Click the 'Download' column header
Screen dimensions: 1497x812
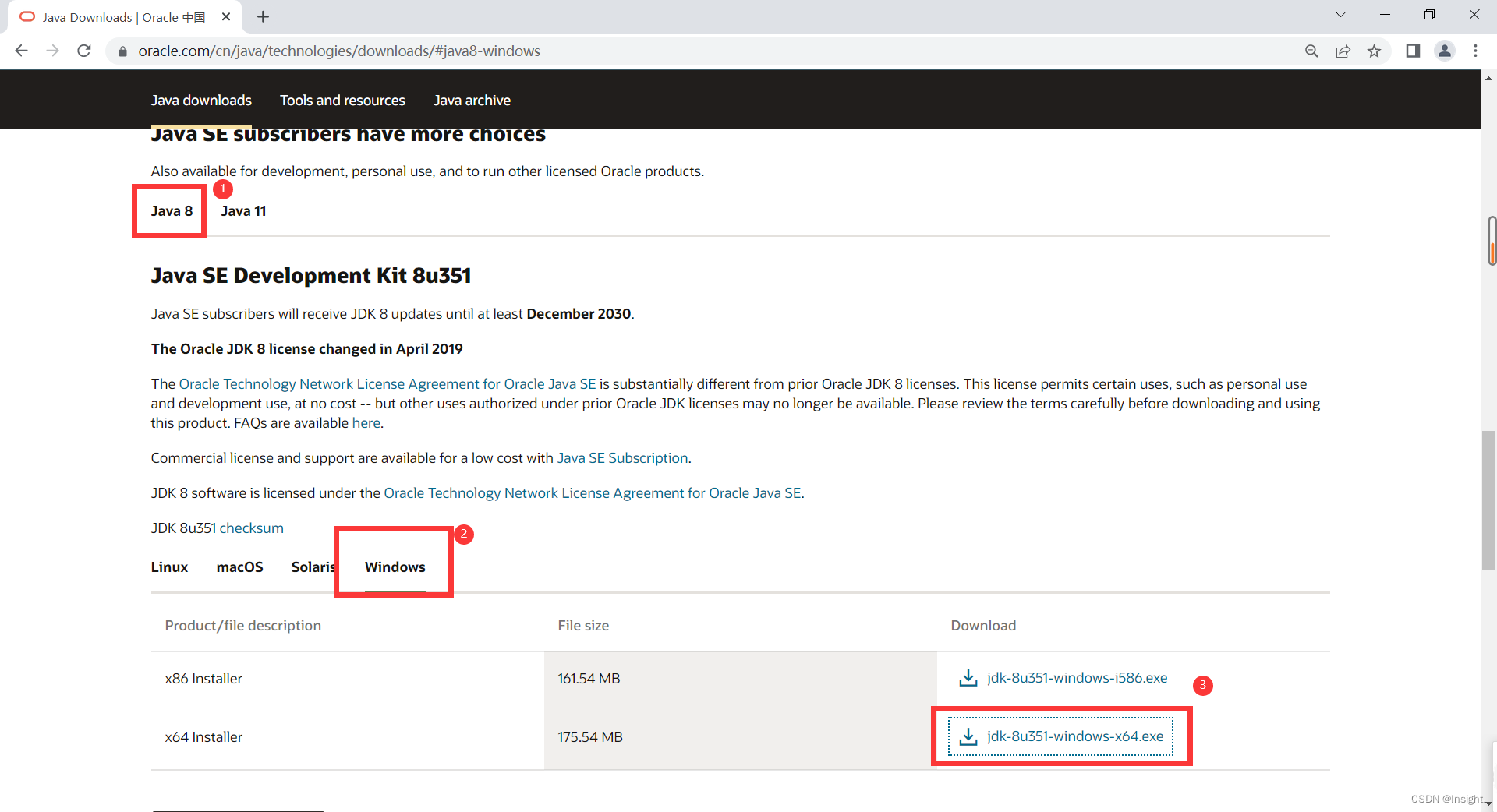tap(983, 626)
